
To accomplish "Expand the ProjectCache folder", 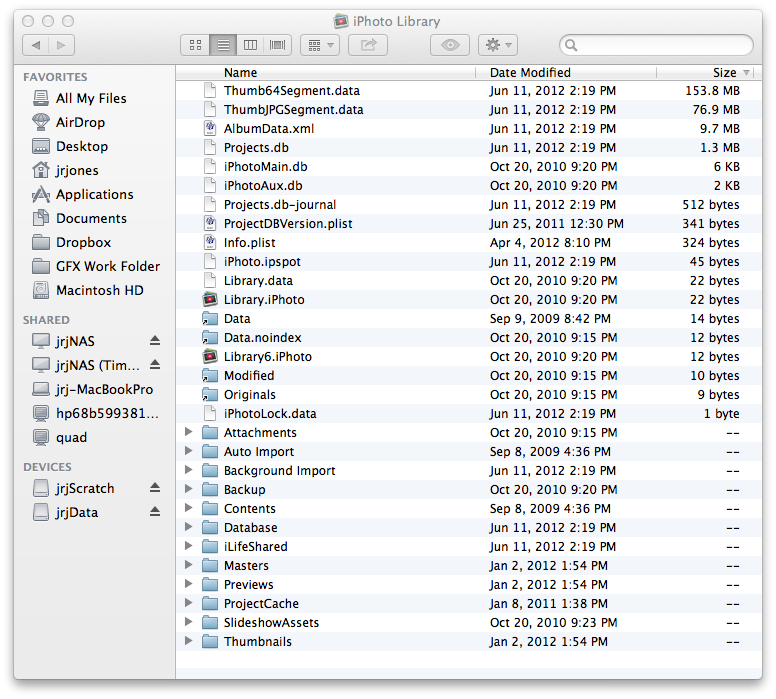I will (189, 603).
